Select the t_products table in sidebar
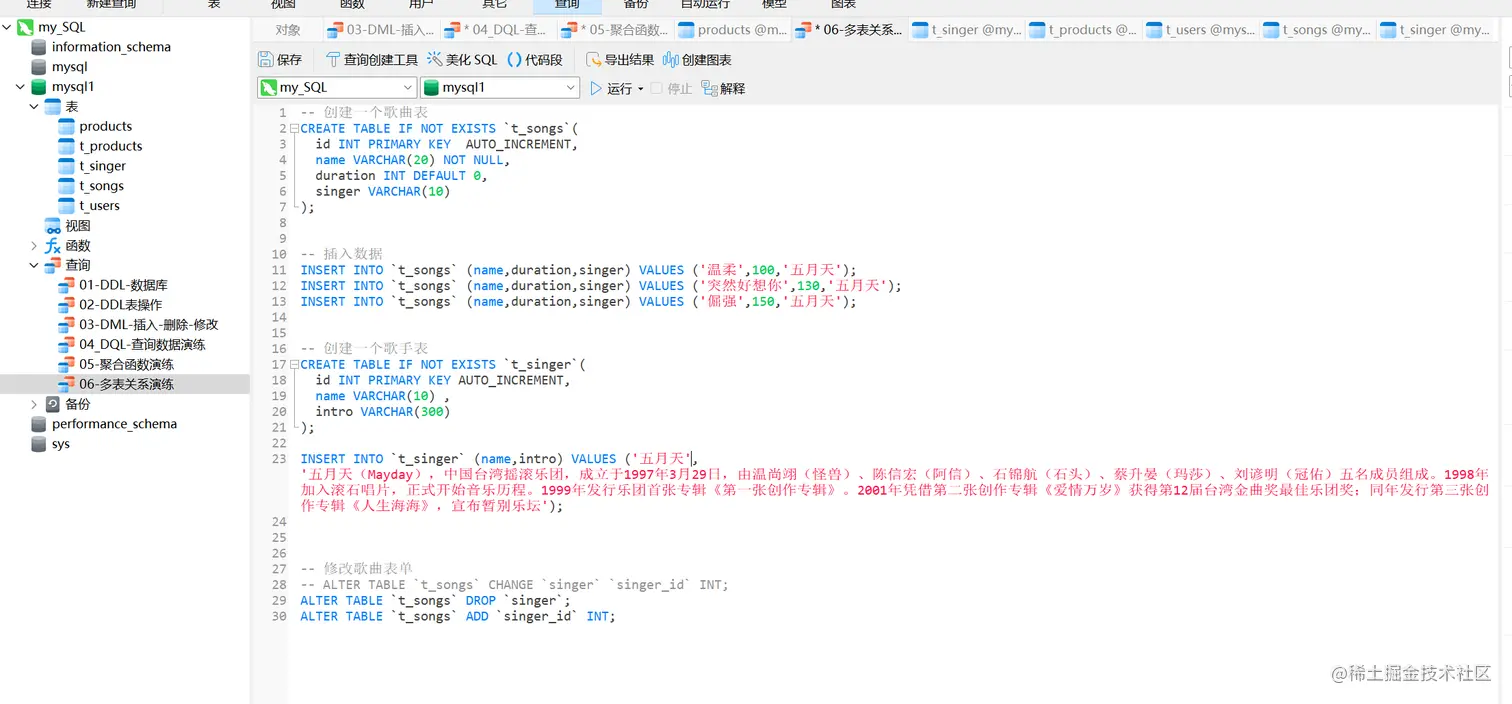 pos(110,146)
